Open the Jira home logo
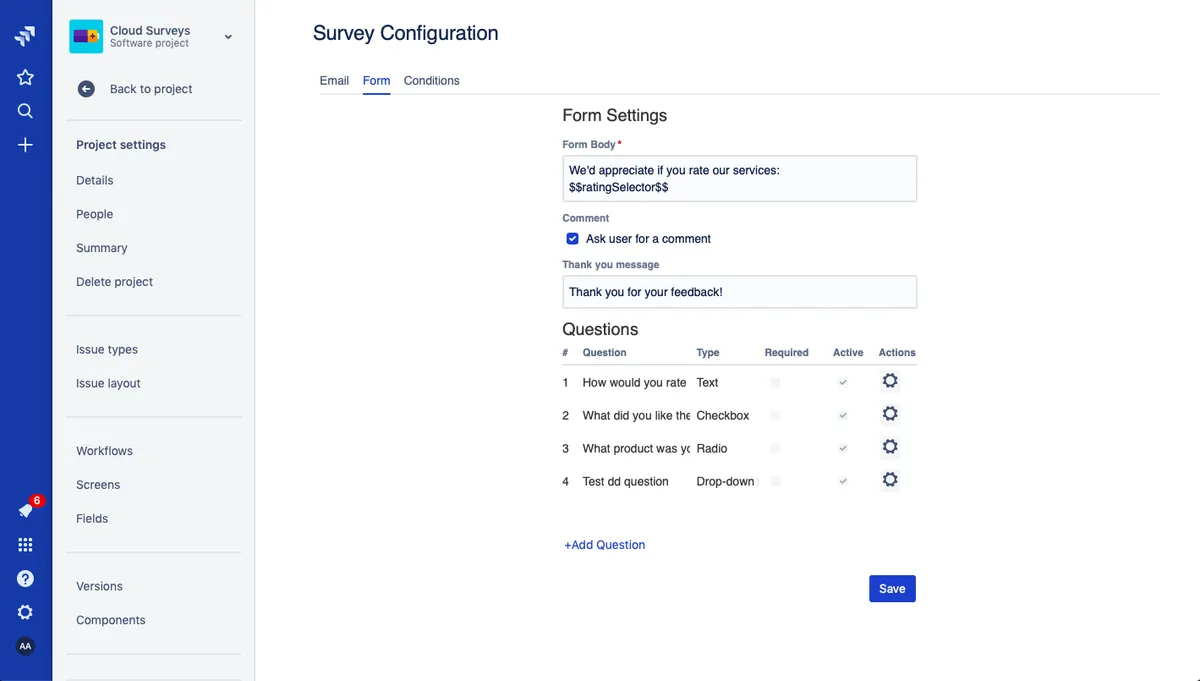The width and height of the screenshot is (1200, 681). tap(25, 37)
